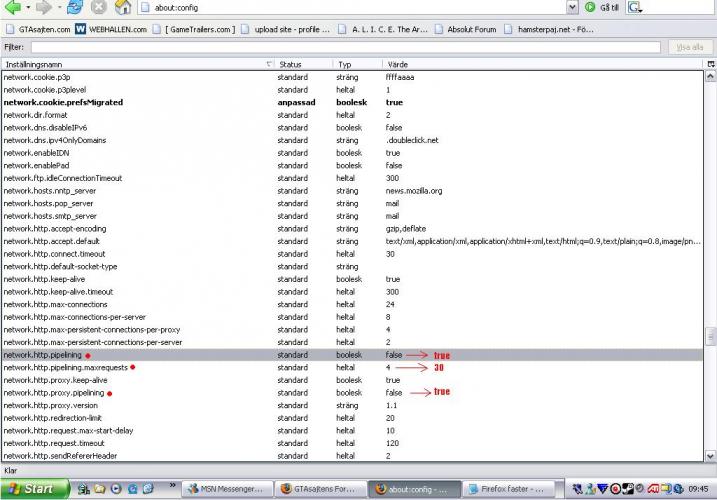Screen dimensions: 717x500
Task: Click the green 'Gå till' go button
Action: tap(602, 8)
